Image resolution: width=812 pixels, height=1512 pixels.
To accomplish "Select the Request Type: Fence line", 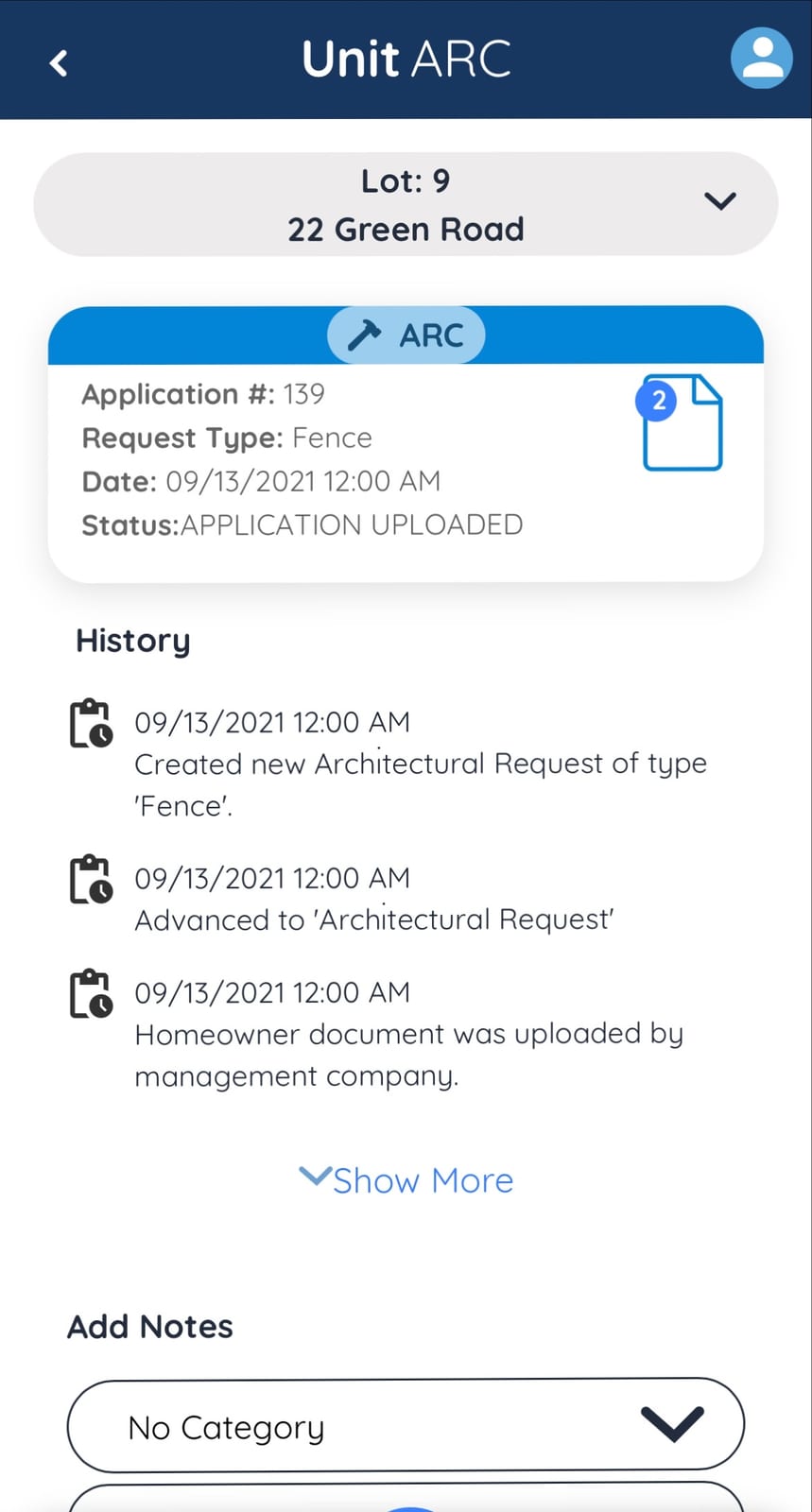I will point(227,438).
